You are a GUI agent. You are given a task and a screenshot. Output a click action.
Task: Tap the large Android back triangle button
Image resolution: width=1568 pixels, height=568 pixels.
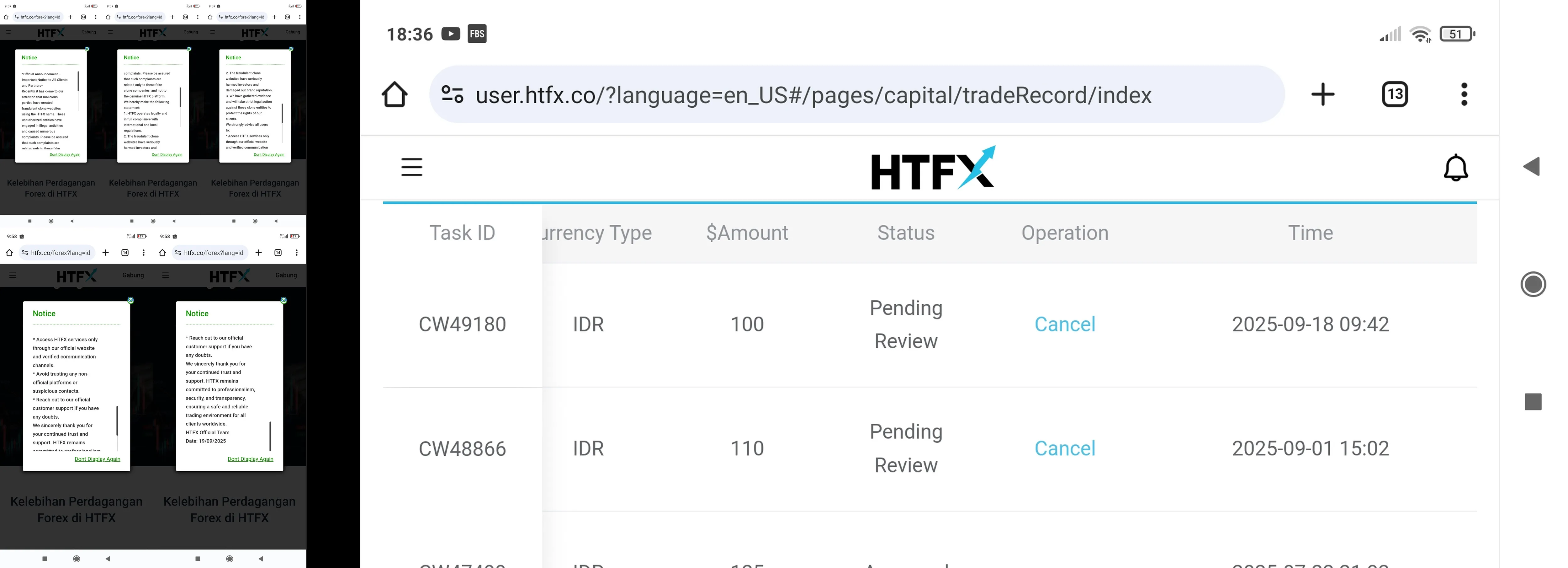click(1532, 166)
